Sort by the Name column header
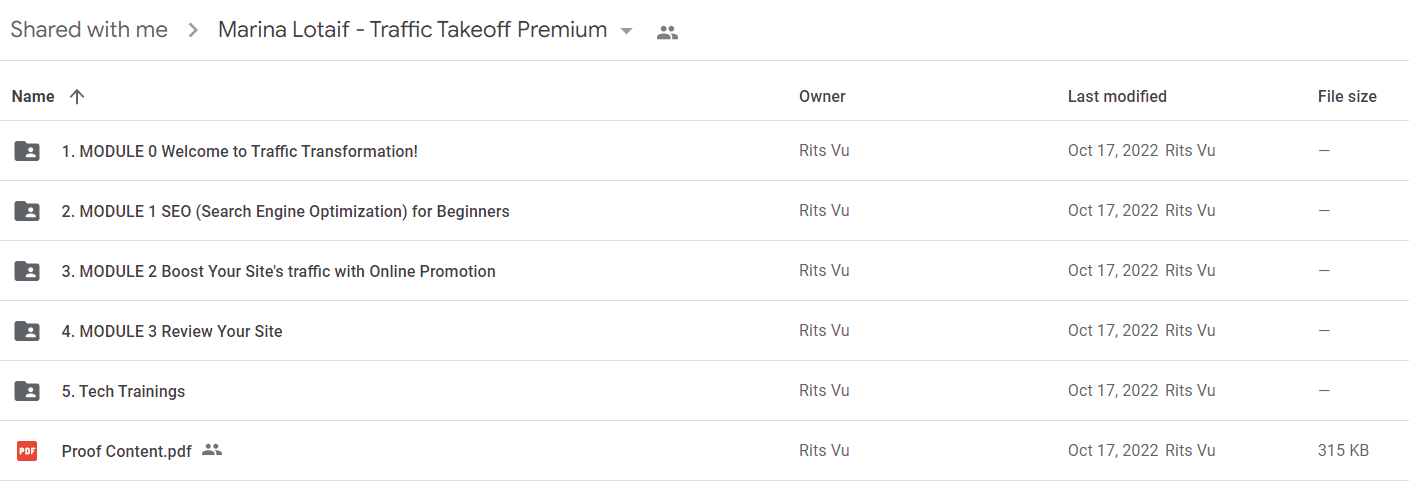The image size is (1409, 482). 33,97
